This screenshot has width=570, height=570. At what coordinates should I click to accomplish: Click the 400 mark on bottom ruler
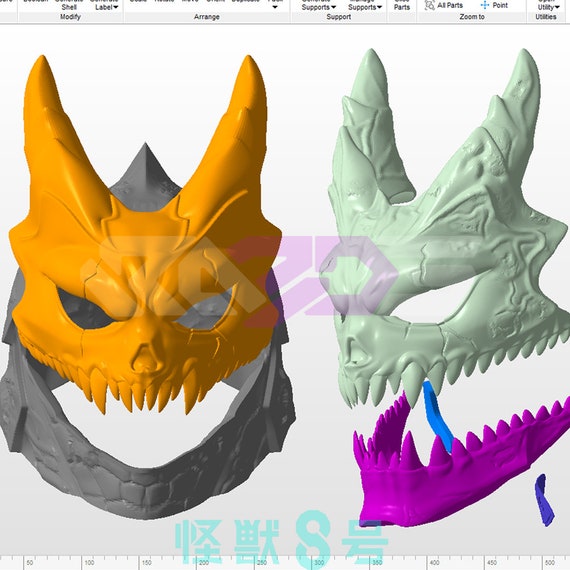pos(434,563)
